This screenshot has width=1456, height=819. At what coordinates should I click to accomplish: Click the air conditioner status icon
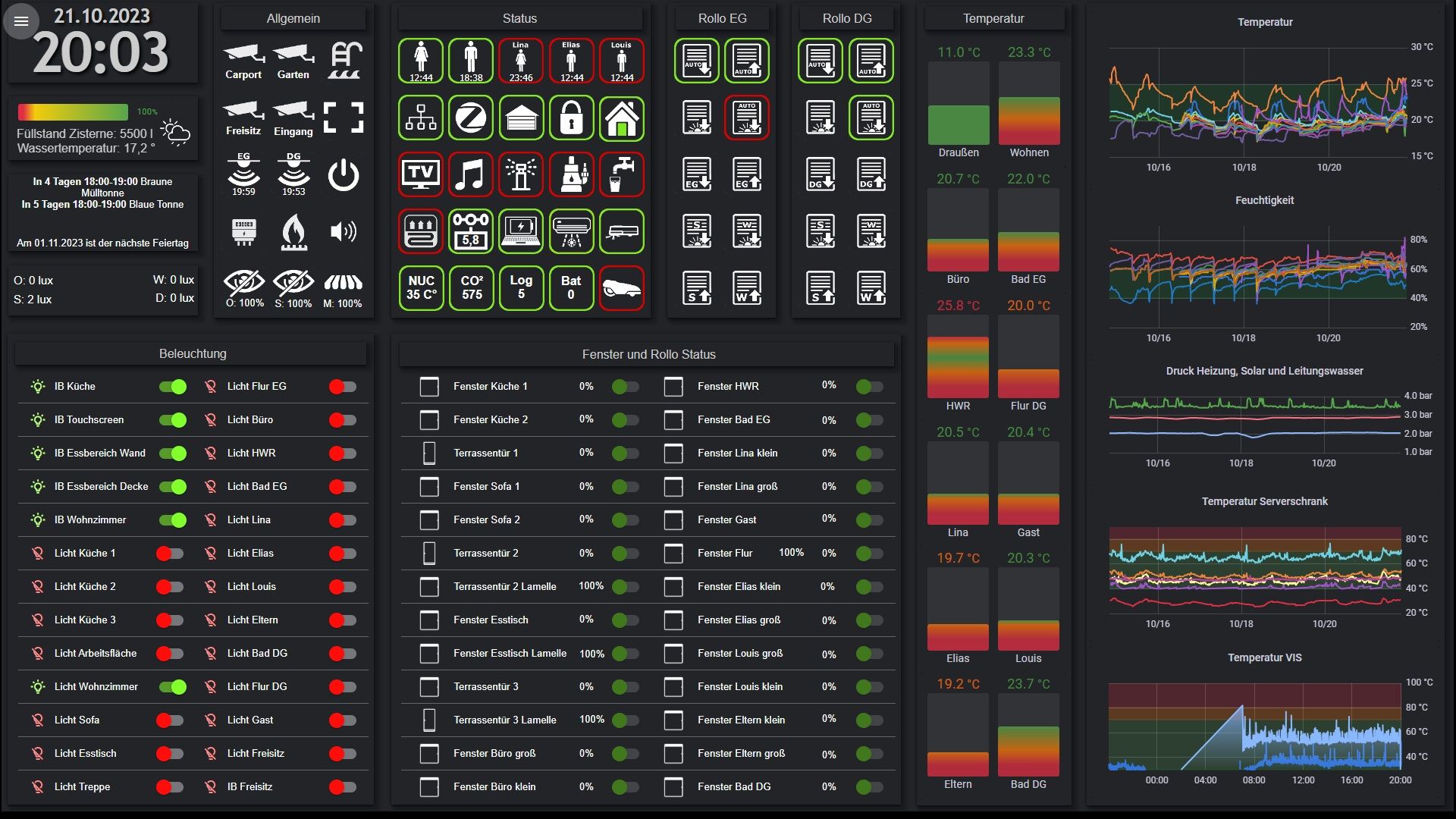point(571,231)
